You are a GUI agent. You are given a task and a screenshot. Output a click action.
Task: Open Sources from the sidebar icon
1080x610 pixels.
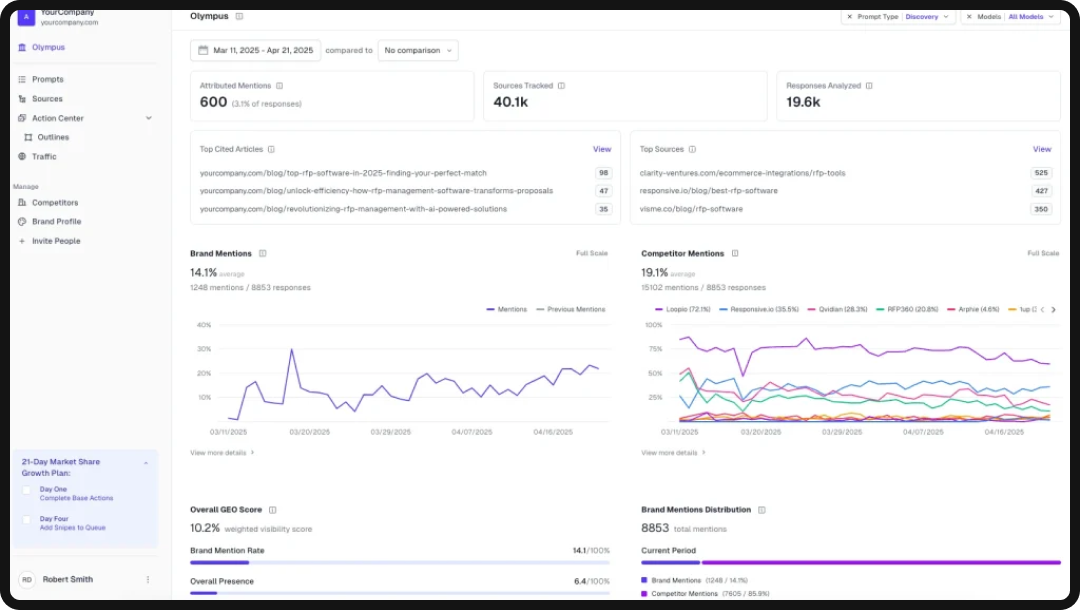pyautogui.click(x=20, y=98)
